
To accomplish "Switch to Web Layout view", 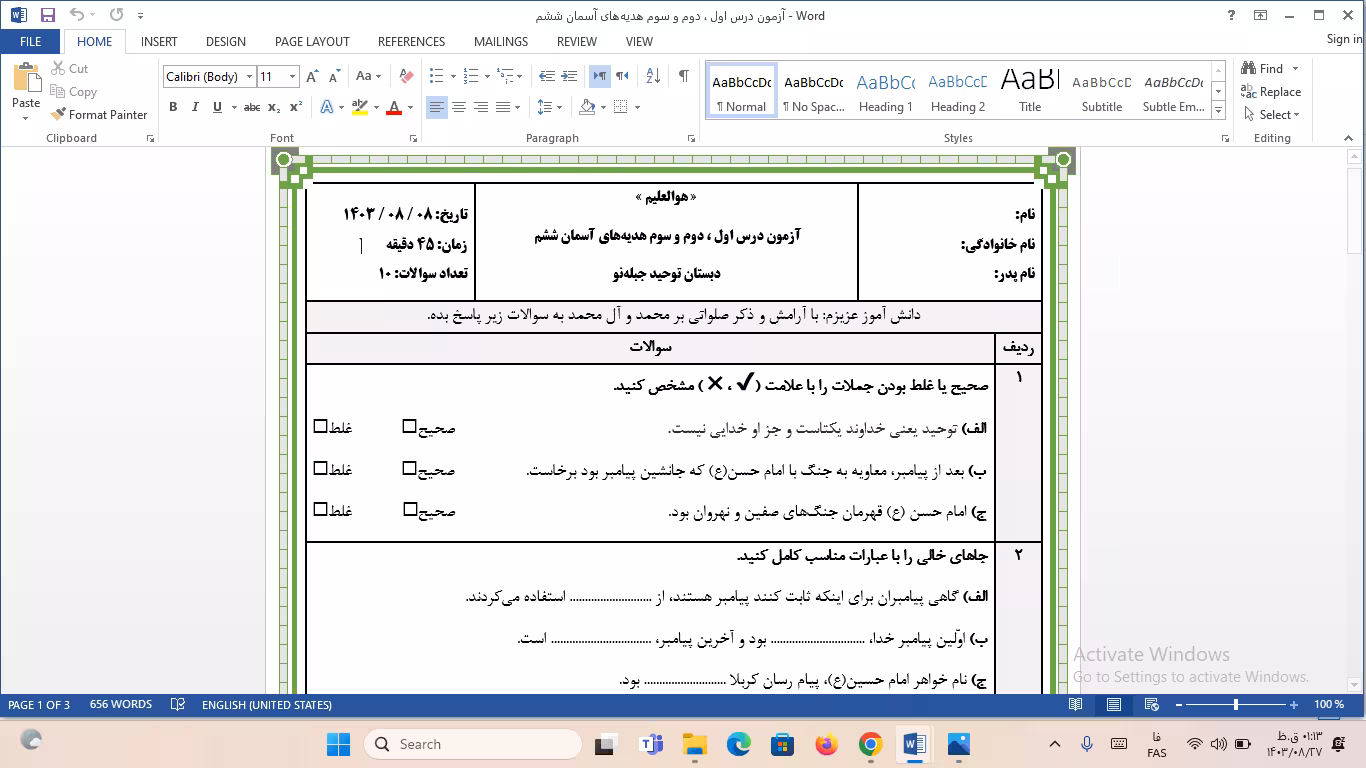I will click(1151, 705).
